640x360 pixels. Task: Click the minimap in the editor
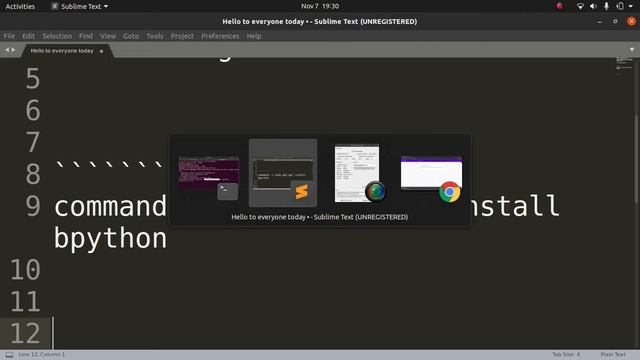coord(624,65)
